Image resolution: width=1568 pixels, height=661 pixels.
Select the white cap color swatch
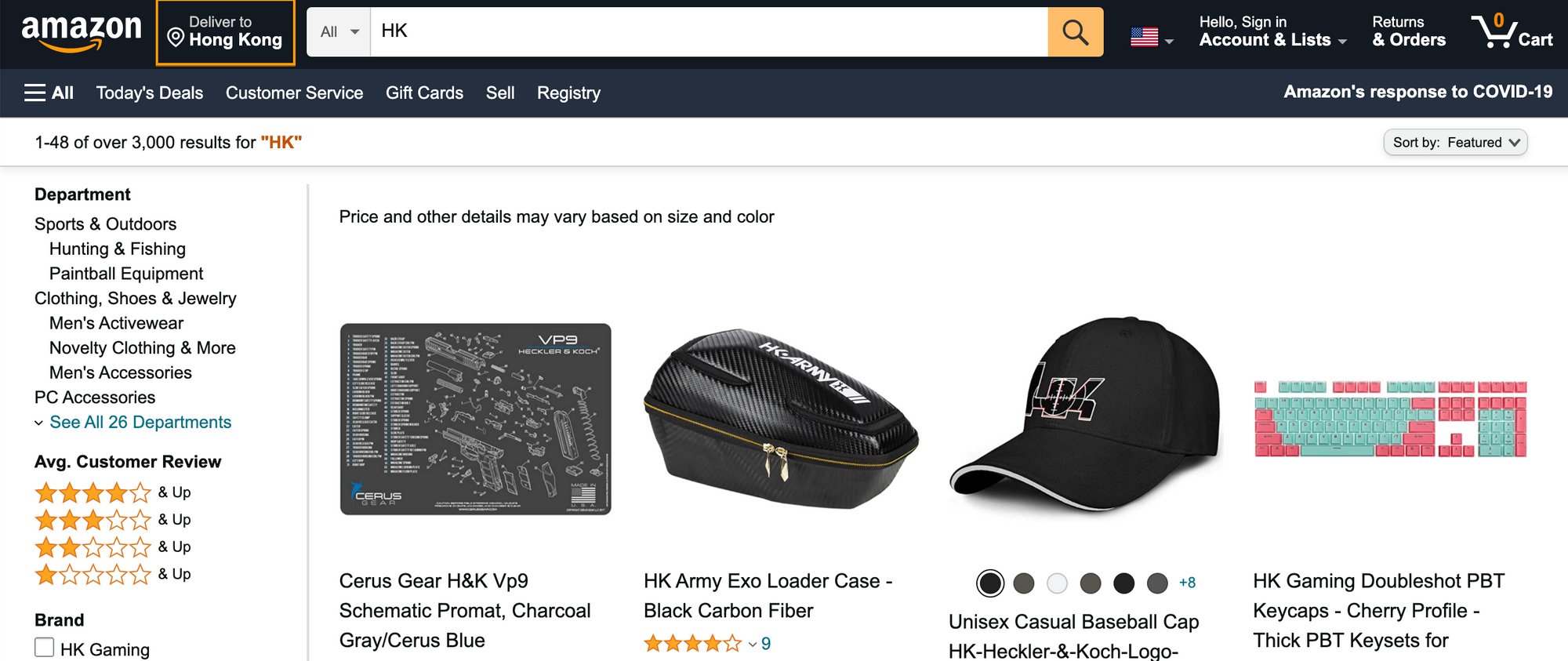[1057, 583]
